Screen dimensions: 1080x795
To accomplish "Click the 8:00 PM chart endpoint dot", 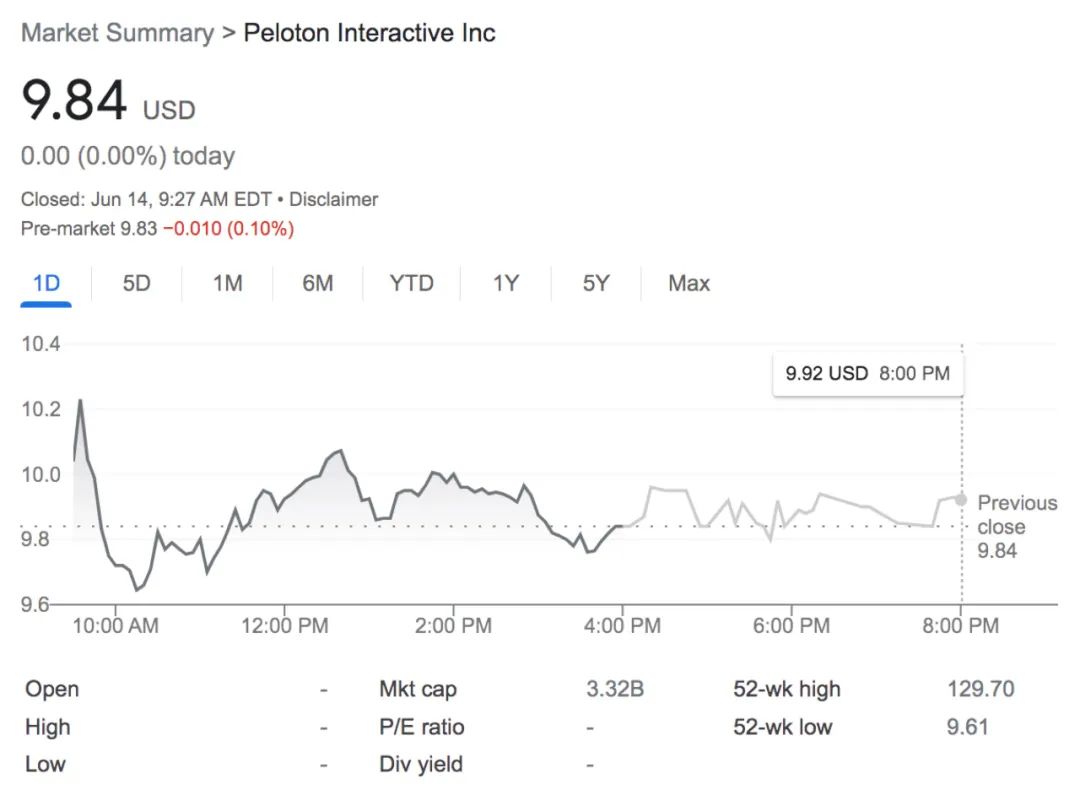I will [961, 499].
